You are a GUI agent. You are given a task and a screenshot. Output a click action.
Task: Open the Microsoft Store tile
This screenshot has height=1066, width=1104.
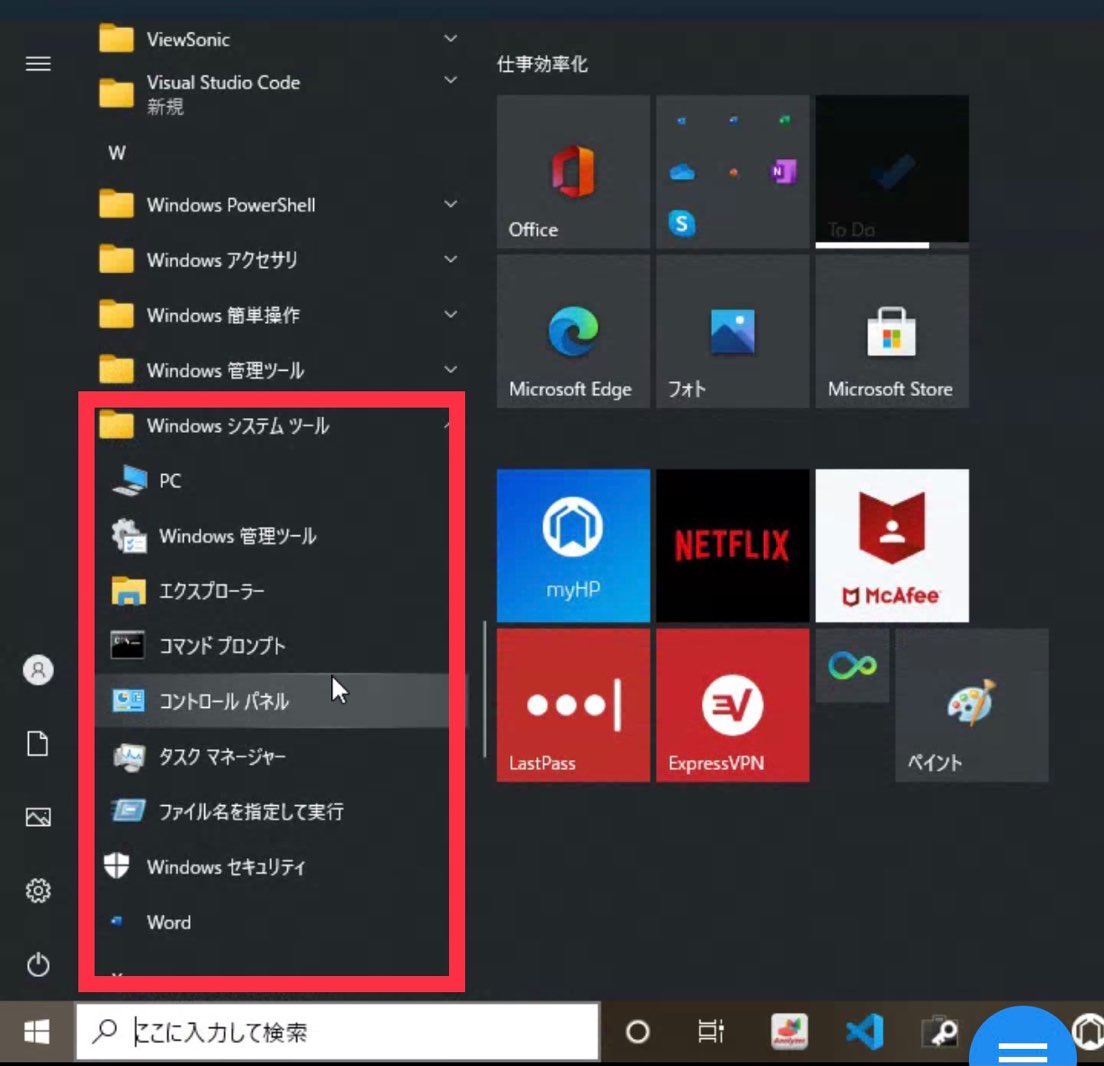pos(892,332)
